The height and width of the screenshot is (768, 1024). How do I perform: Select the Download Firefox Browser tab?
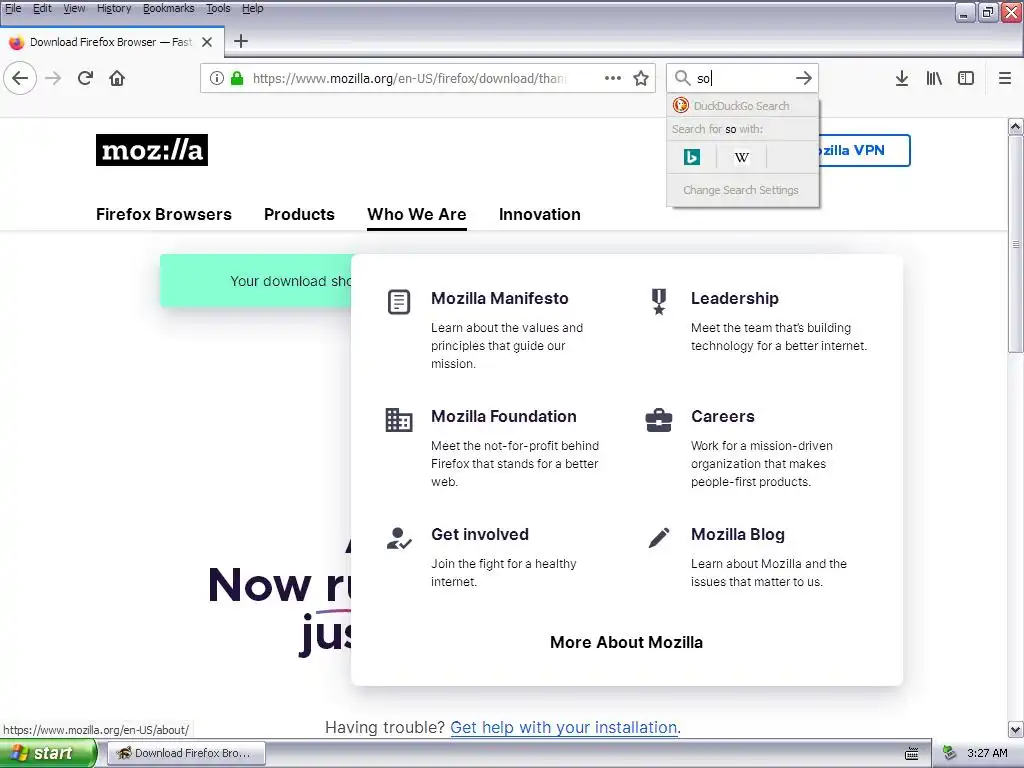tap(112, 42)
